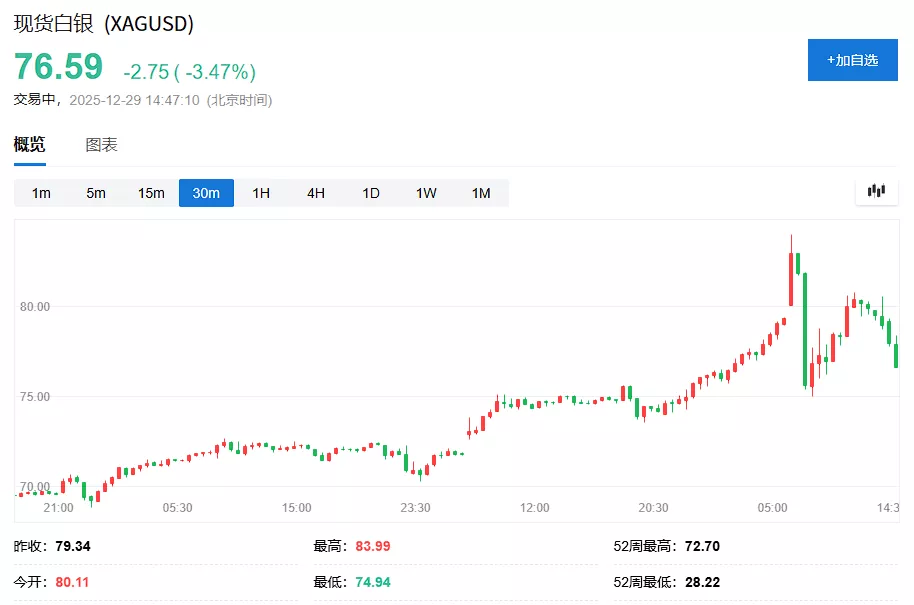Select the active 30m timeframe
The image size is (914, 605).
(x=206, y=193)
